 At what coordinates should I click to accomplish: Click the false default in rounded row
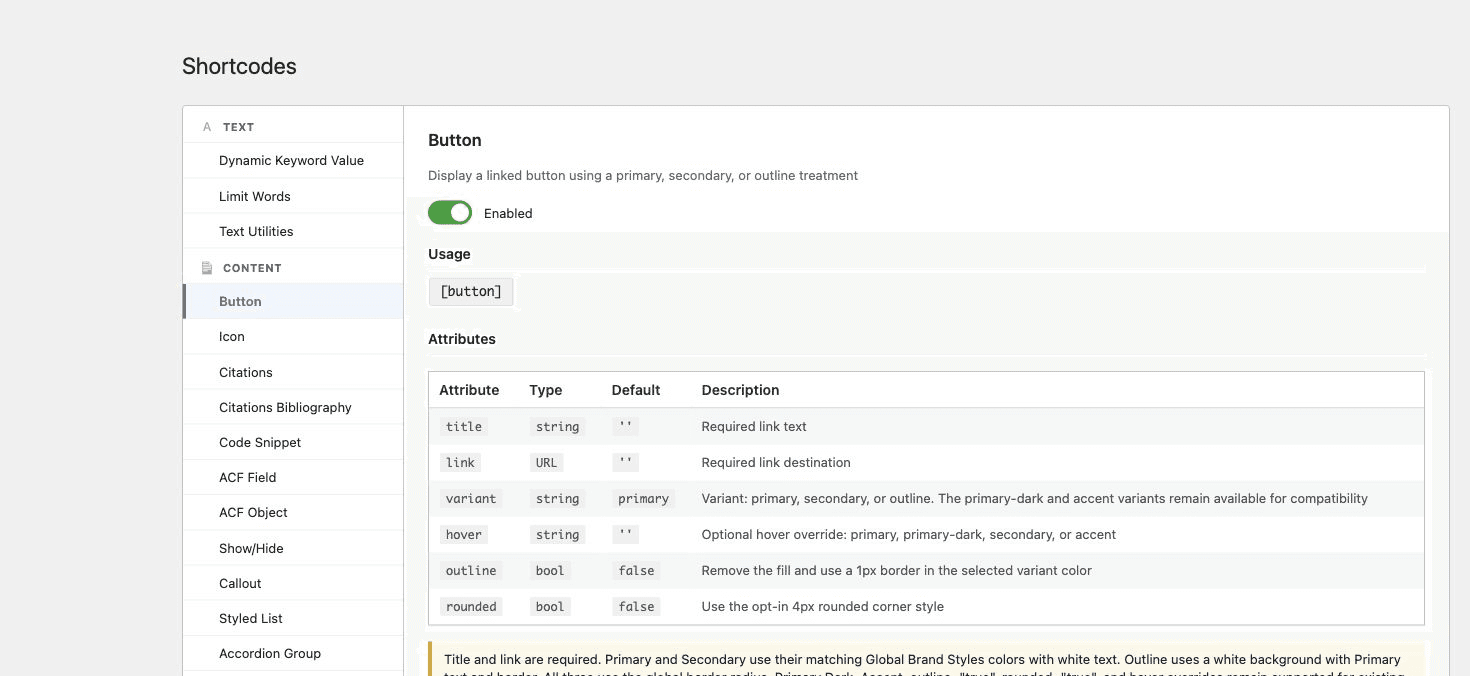pos(636,606)
